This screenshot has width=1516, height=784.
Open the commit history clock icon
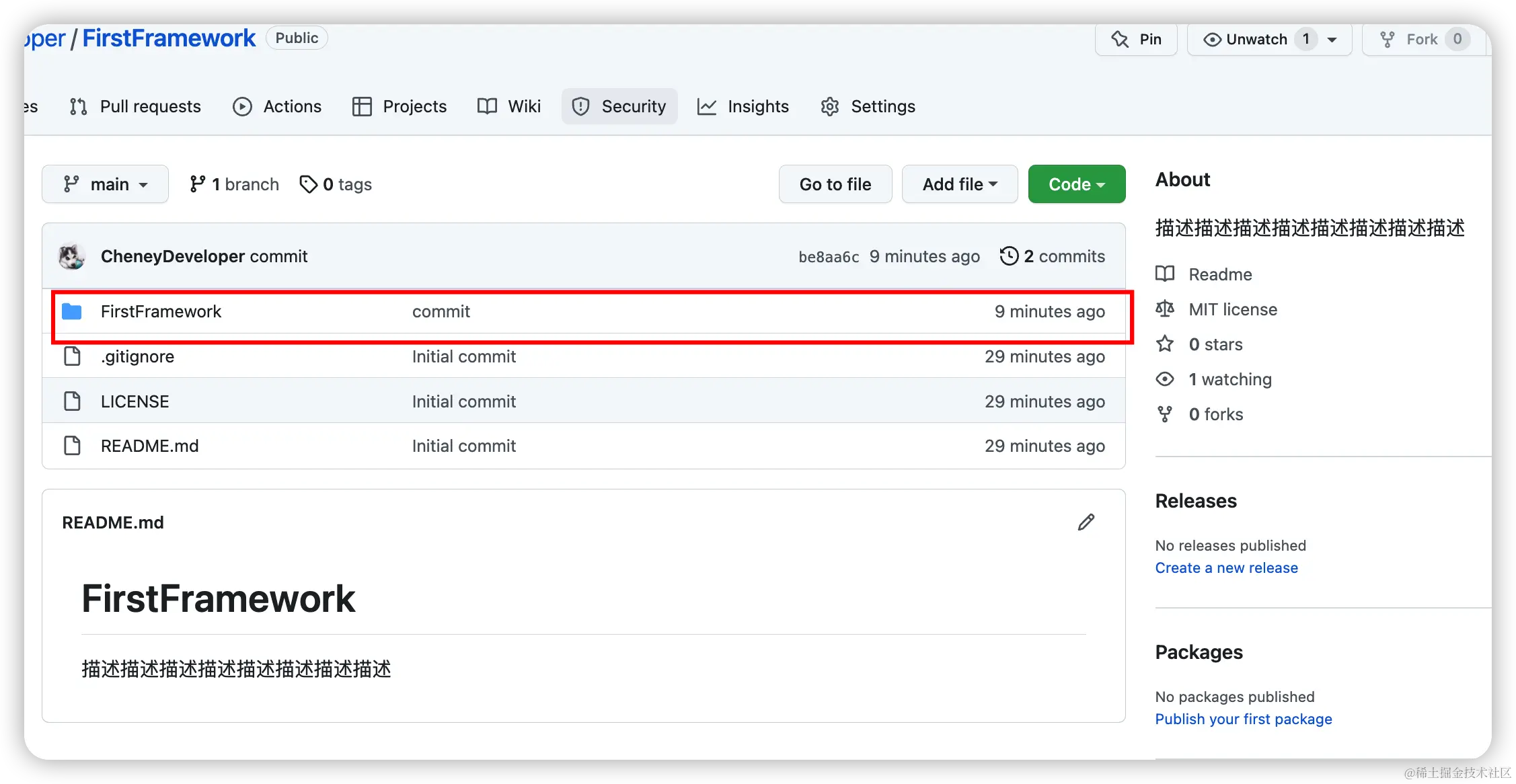(1009, 256)
